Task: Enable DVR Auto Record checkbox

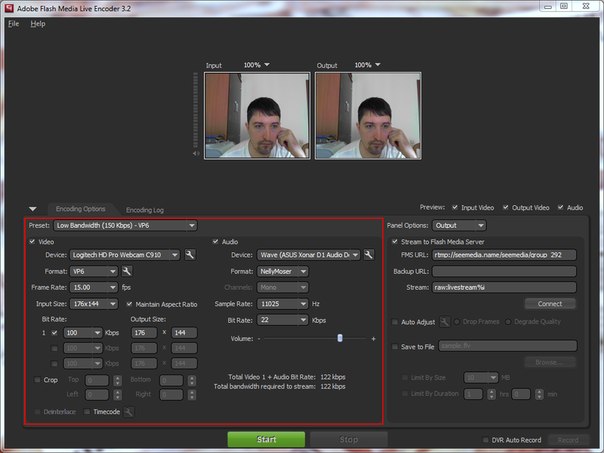Action: coord(485,440)
